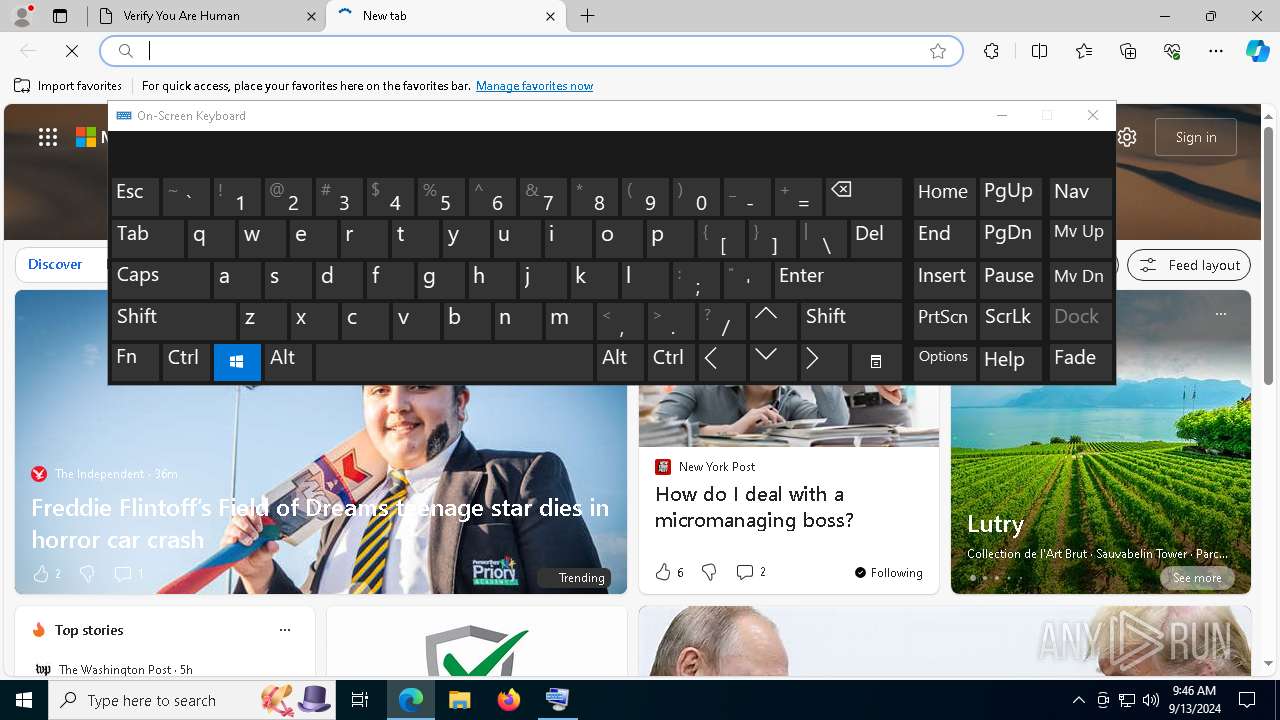Toggle the Nav key on keyboard
This screenshot has height=720, width=1280.
[1080, 197]
